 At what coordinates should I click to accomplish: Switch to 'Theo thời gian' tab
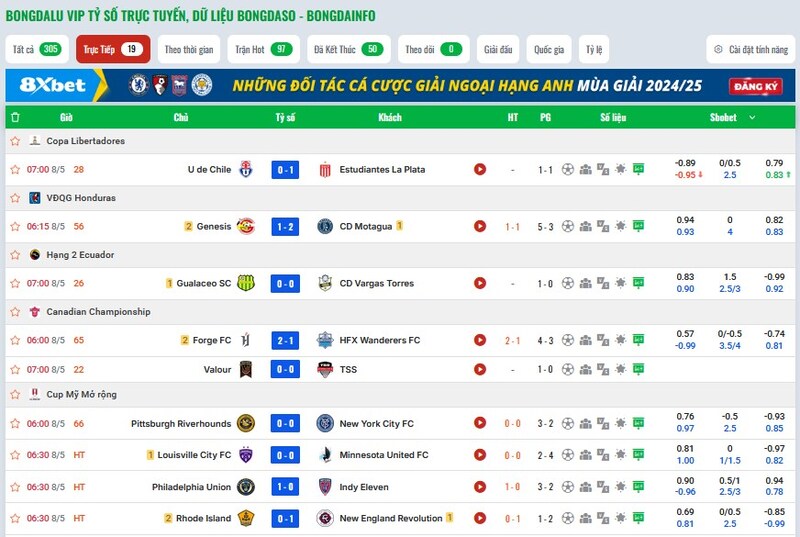[189, 49]
